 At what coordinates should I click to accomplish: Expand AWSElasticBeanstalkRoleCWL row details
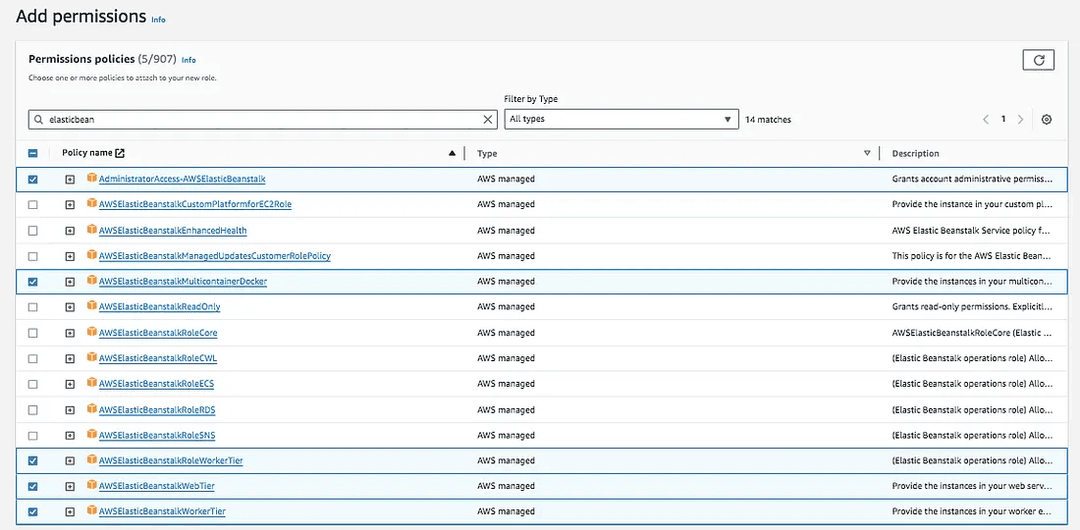(70, 358)
